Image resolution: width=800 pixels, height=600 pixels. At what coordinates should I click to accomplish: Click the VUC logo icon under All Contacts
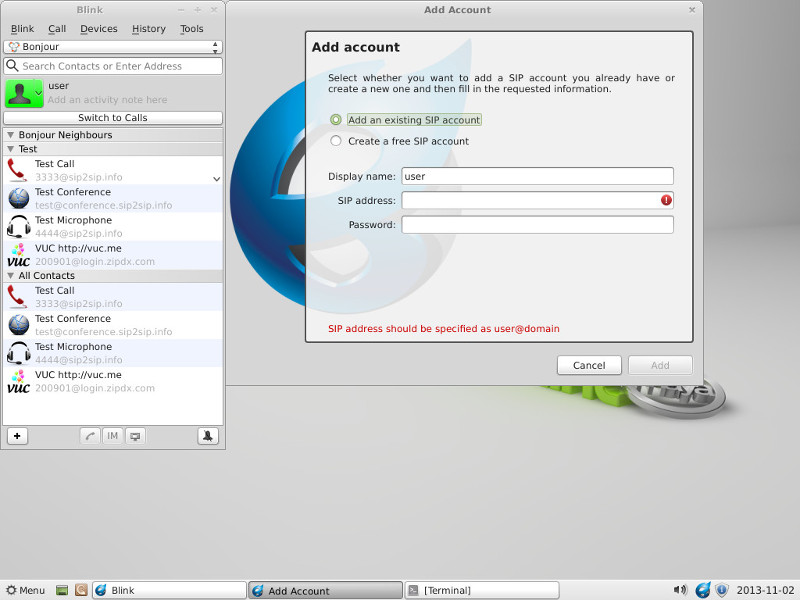[19, 382]
